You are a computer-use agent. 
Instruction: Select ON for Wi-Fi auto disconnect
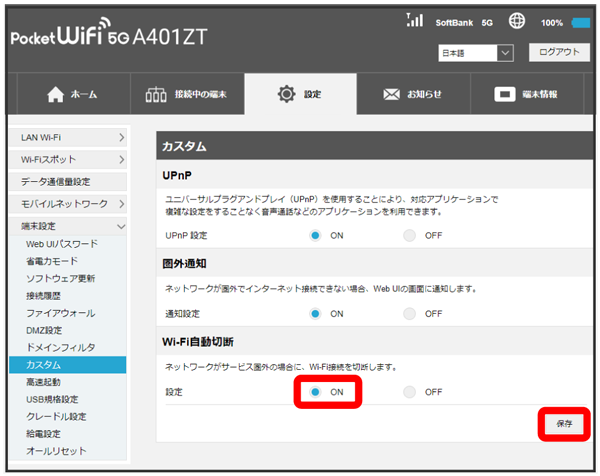316,392
